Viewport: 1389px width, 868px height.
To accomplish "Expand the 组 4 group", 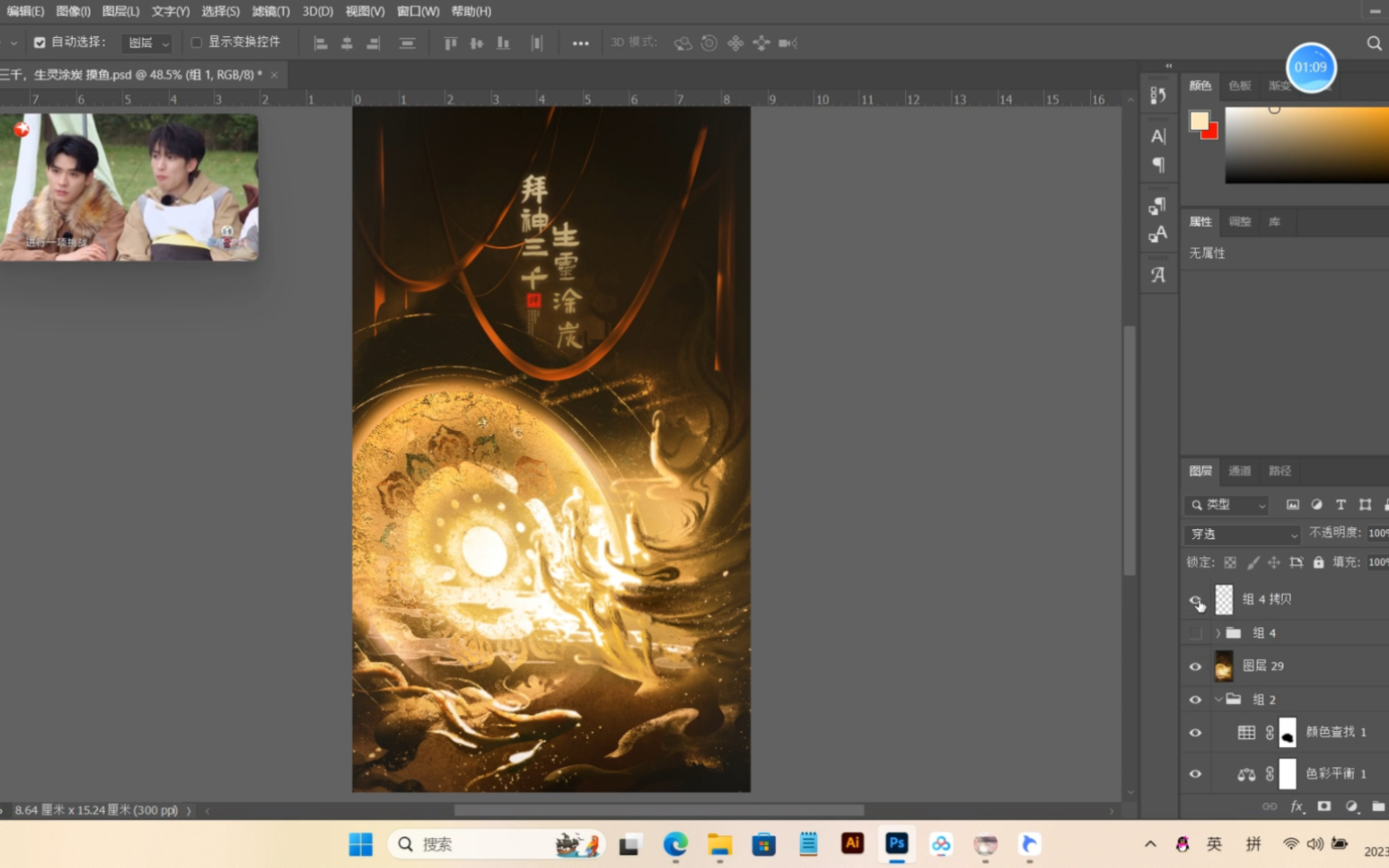I will pos(1218,633).
